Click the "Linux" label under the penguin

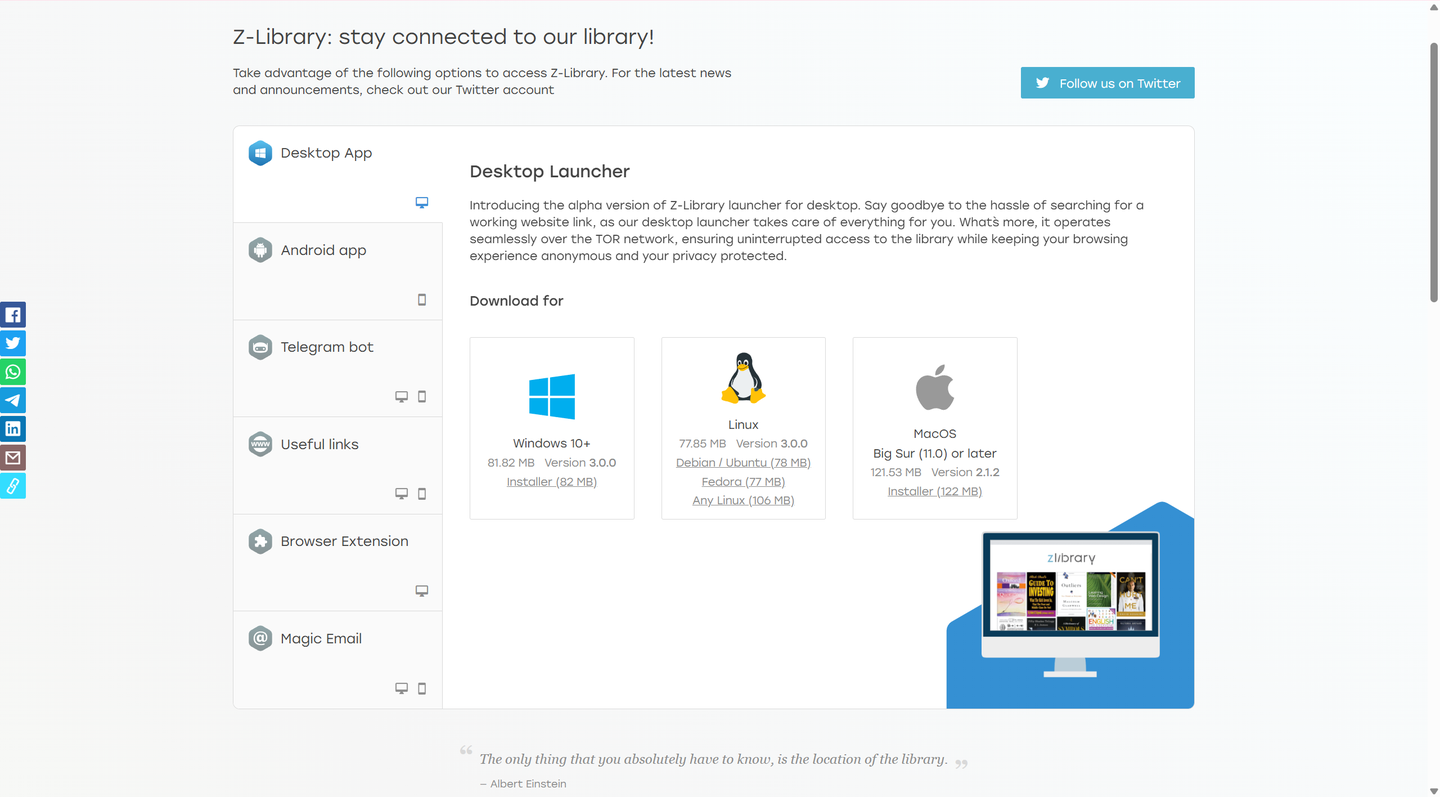pos(743,425)
